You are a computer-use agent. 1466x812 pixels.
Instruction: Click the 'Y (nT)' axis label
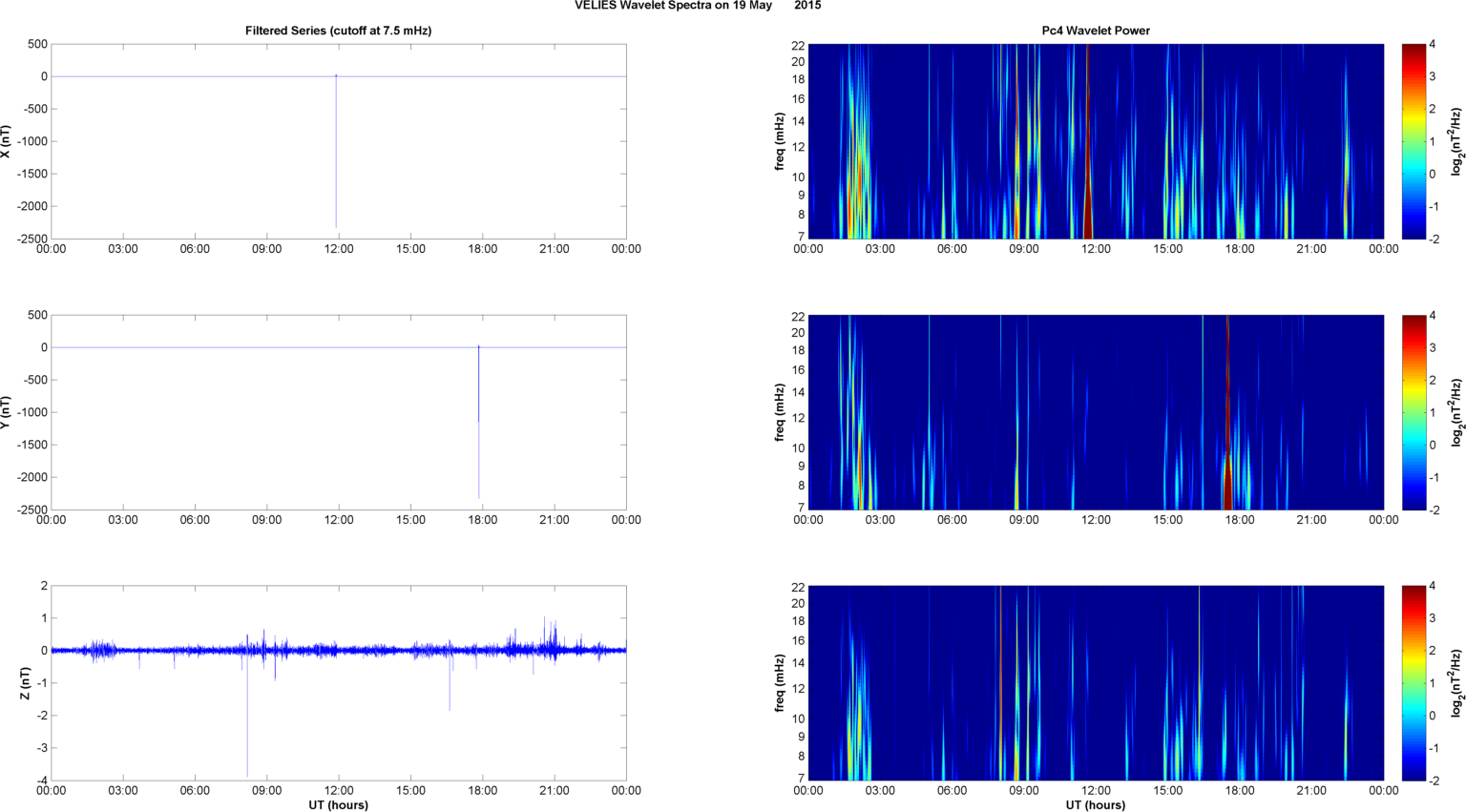coord(7,412)
